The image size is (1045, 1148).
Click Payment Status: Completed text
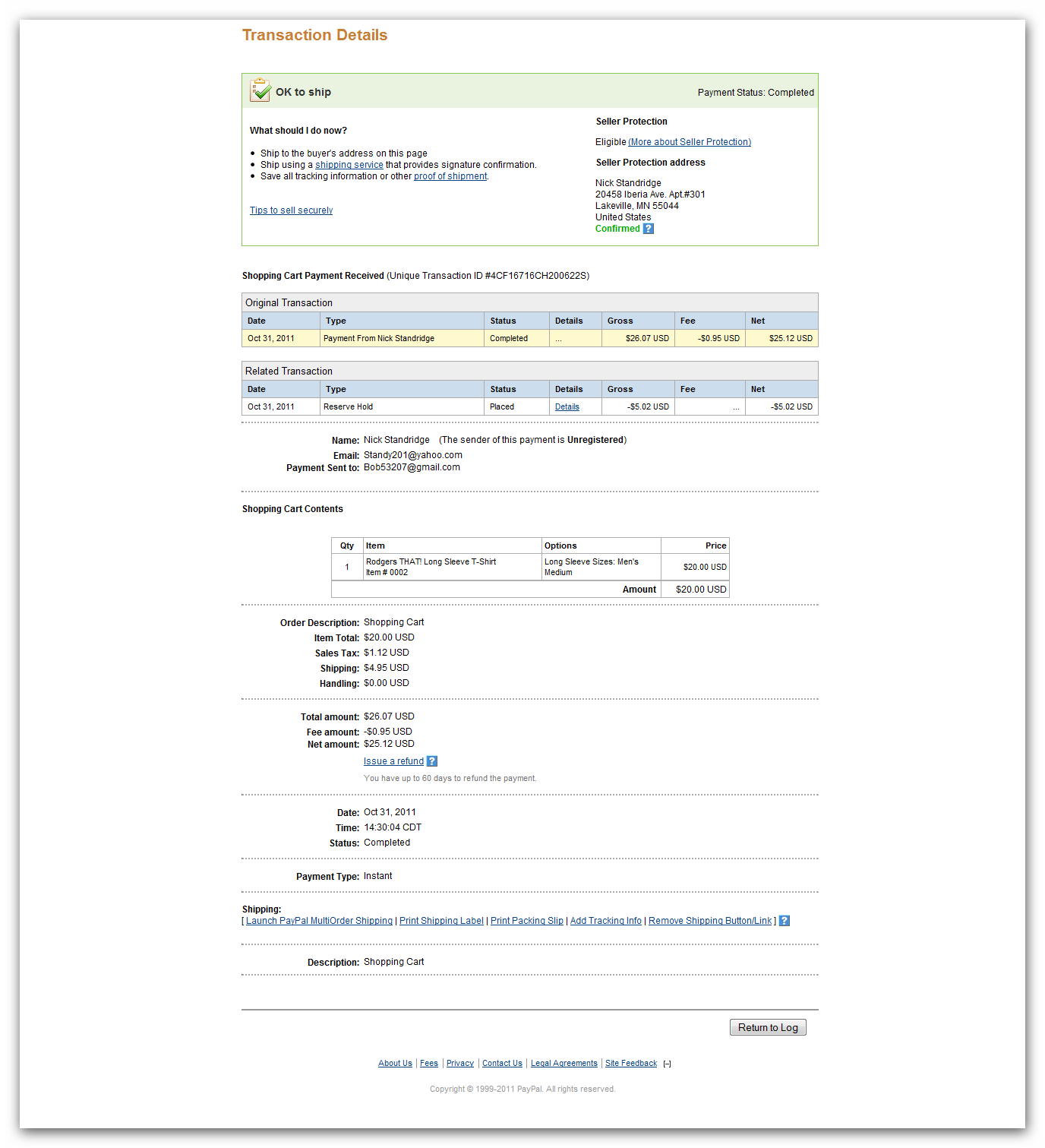[x=756, y=93]
